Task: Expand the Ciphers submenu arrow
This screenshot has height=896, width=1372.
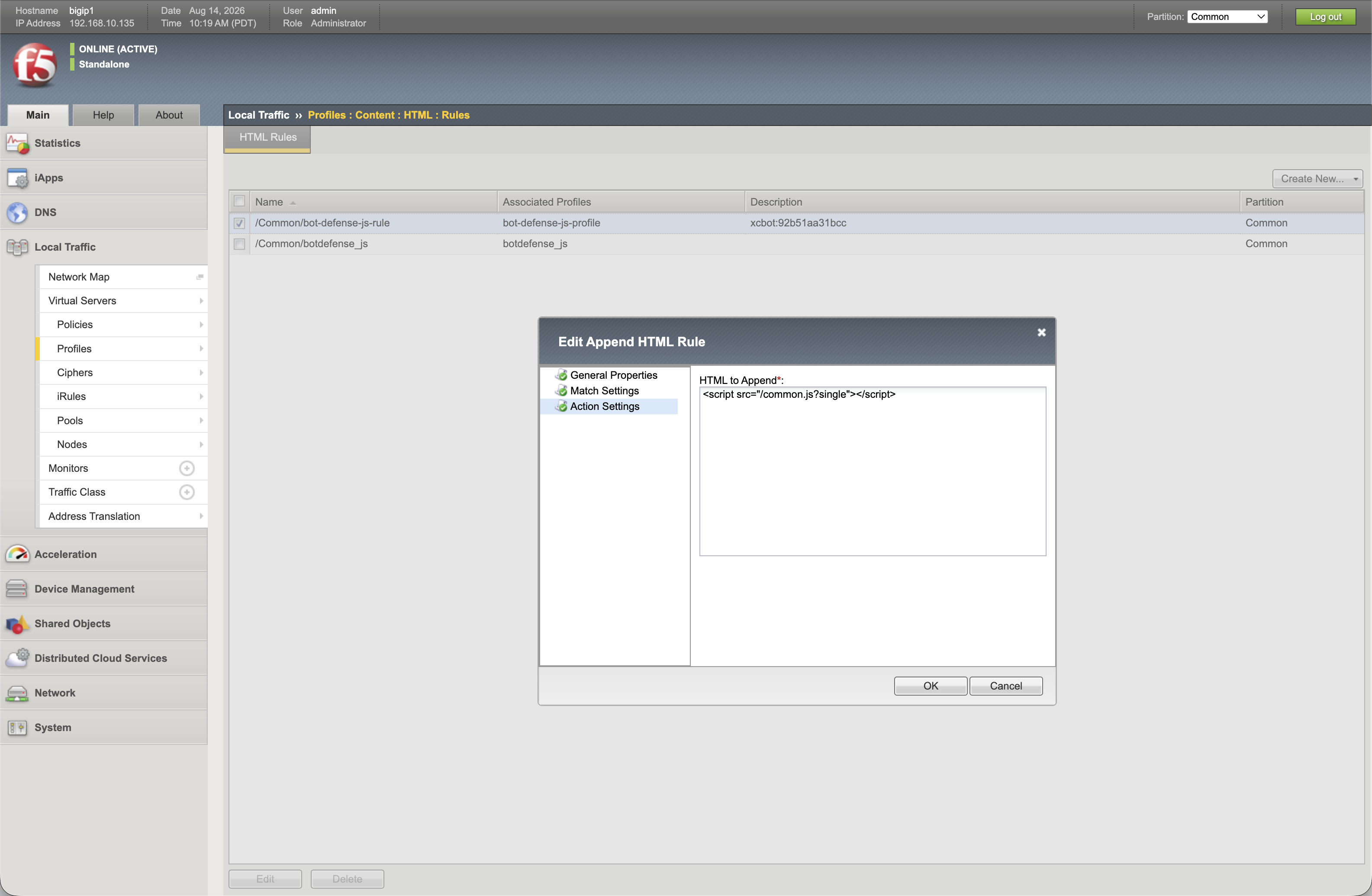Action: point(201,373)
